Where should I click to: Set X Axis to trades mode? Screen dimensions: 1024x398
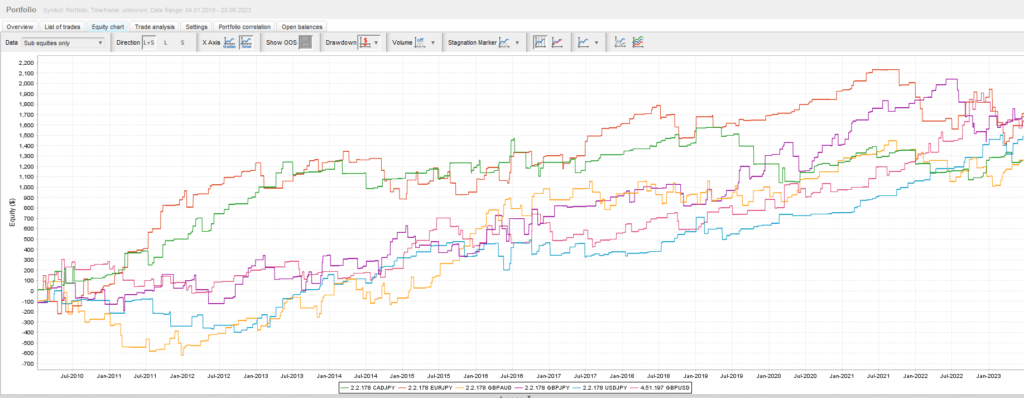coord(229,42)
